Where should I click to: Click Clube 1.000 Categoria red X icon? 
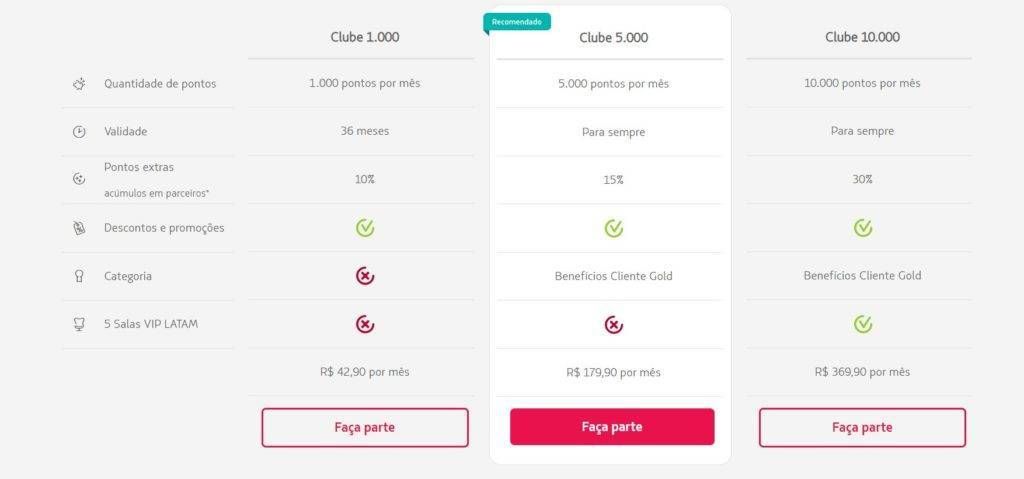click(x=365, y=276)
